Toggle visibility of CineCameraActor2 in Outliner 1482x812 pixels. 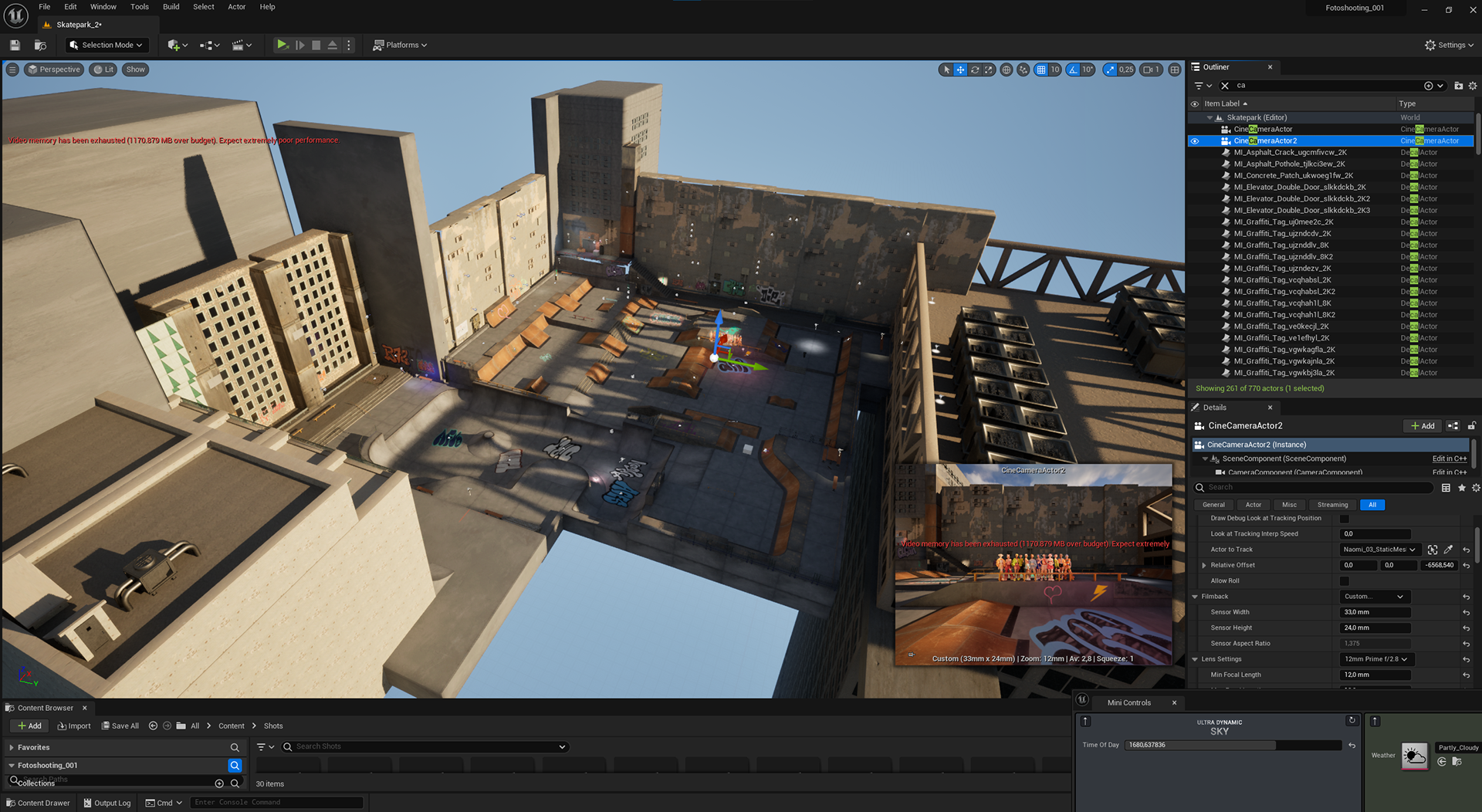click(1195, 141)
